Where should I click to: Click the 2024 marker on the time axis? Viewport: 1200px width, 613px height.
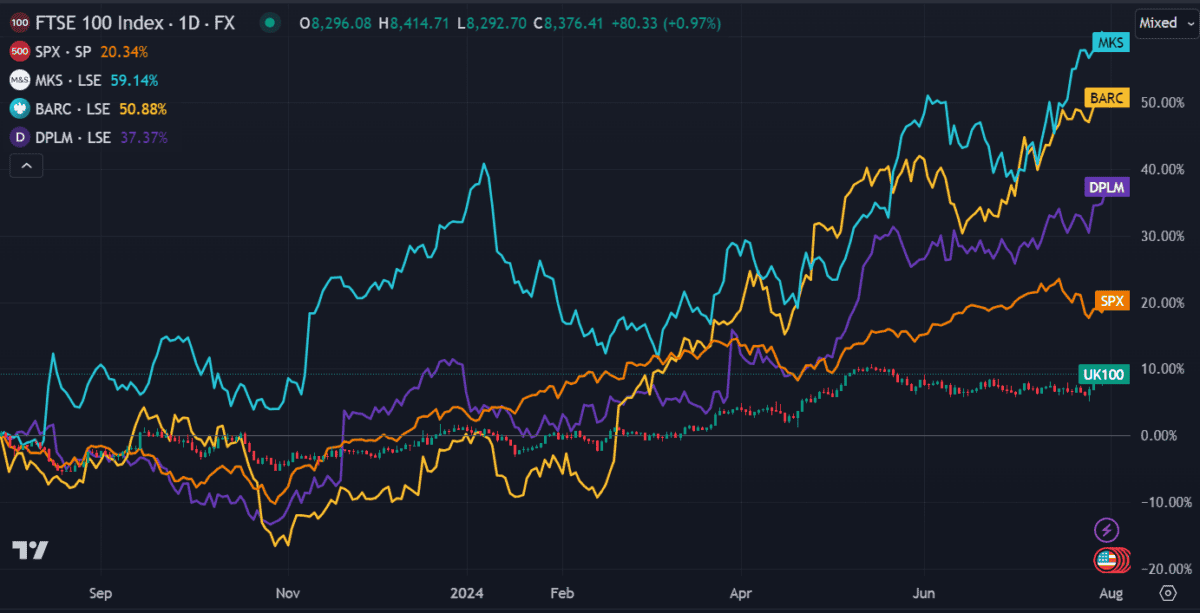point(468,592)
